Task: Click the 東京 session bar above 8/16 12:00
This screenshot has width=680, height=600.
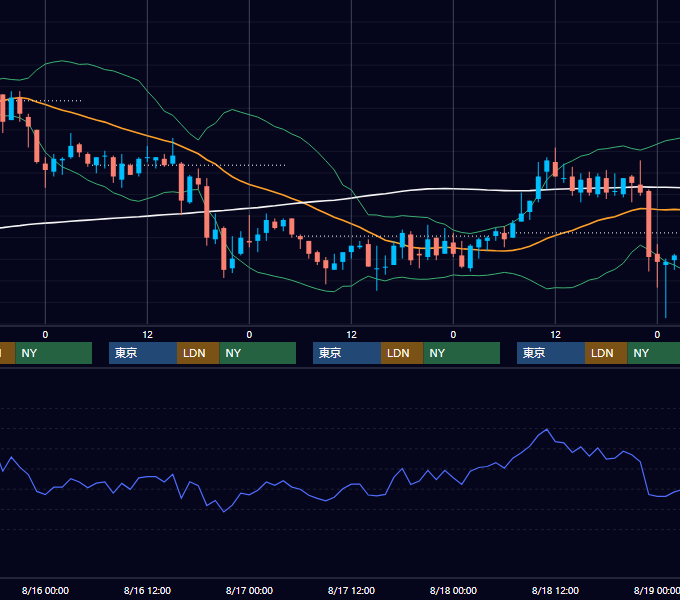Action: 143,353
